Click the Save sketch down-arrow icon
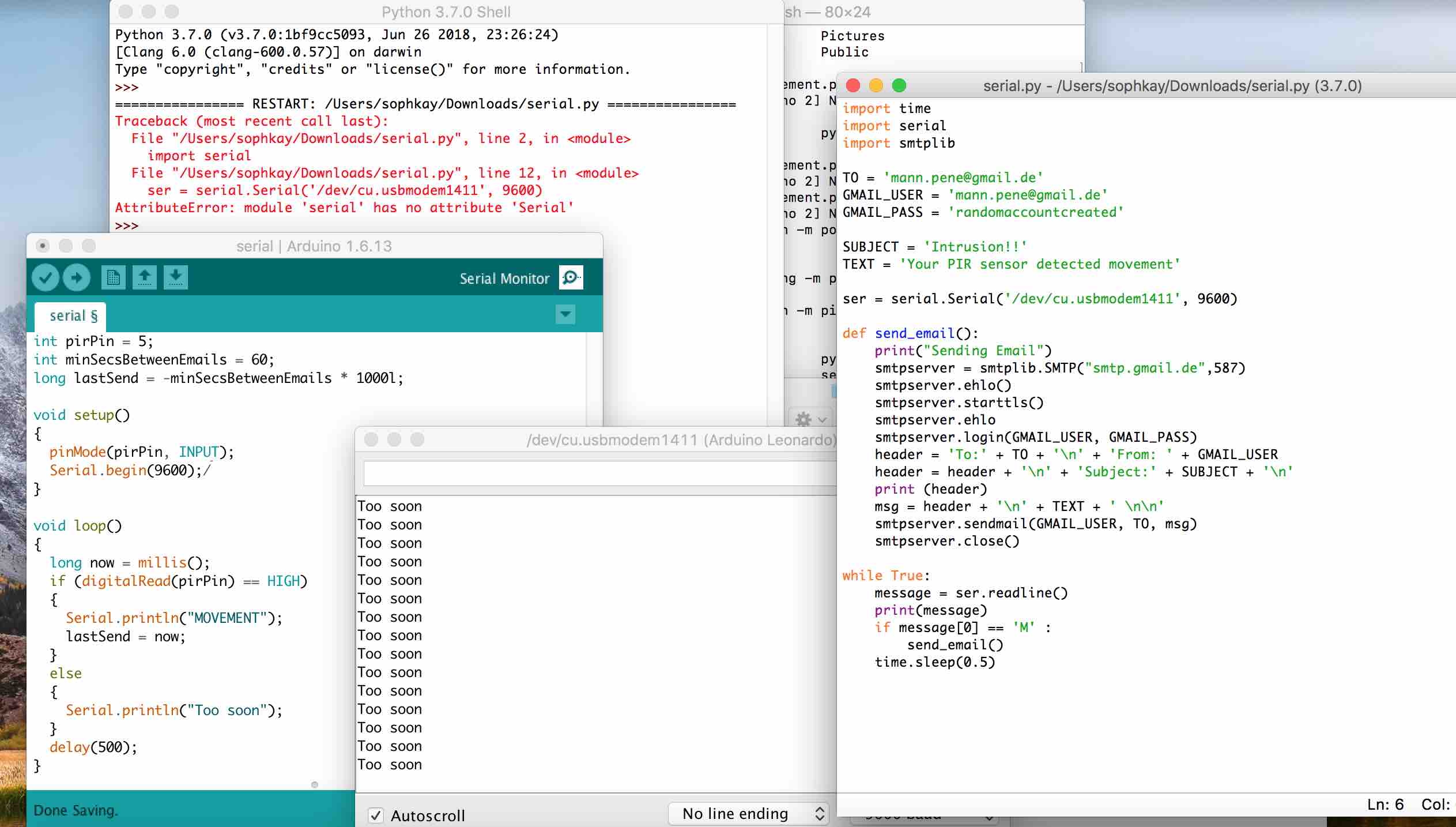Viewport: 1456px width, 827px height. 176,278
